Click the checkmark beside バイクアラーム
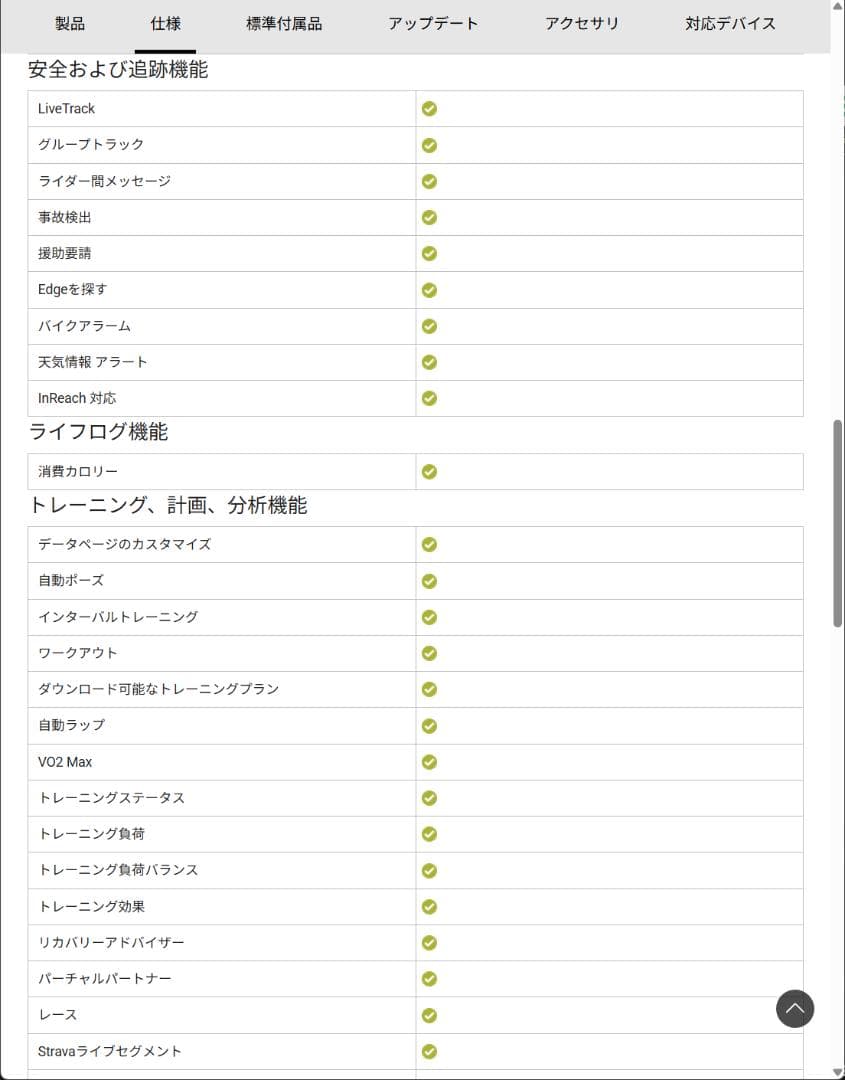This screenshot has width=845, height=1080. 429,325
